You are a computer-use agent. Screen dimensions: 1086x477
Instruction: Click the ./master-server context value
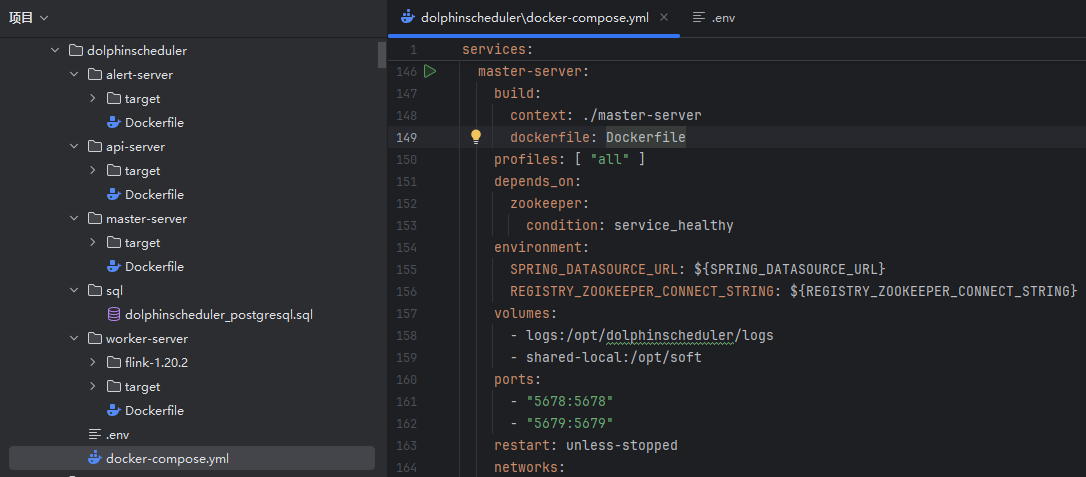click(x=642, y=115)
